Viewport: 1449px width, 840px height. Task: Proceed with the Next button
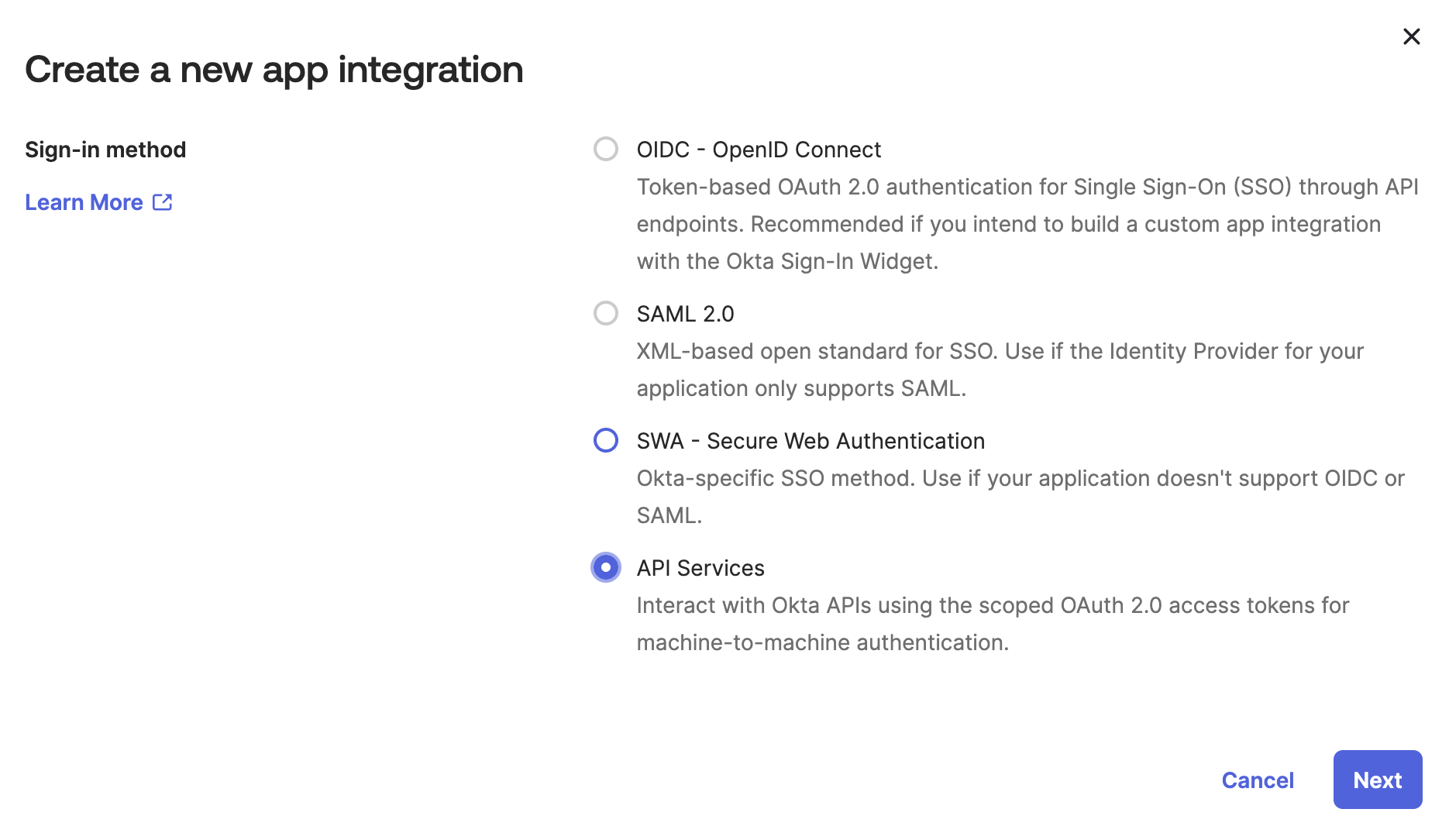pyautogui.click(x=1377, y=780)
